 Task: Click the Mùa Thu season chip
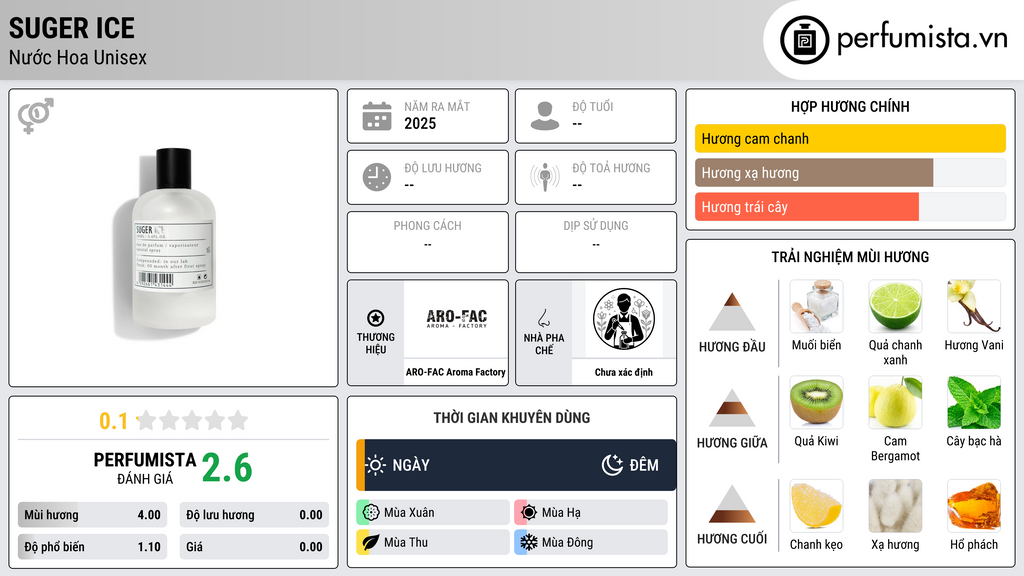[433, 542]
